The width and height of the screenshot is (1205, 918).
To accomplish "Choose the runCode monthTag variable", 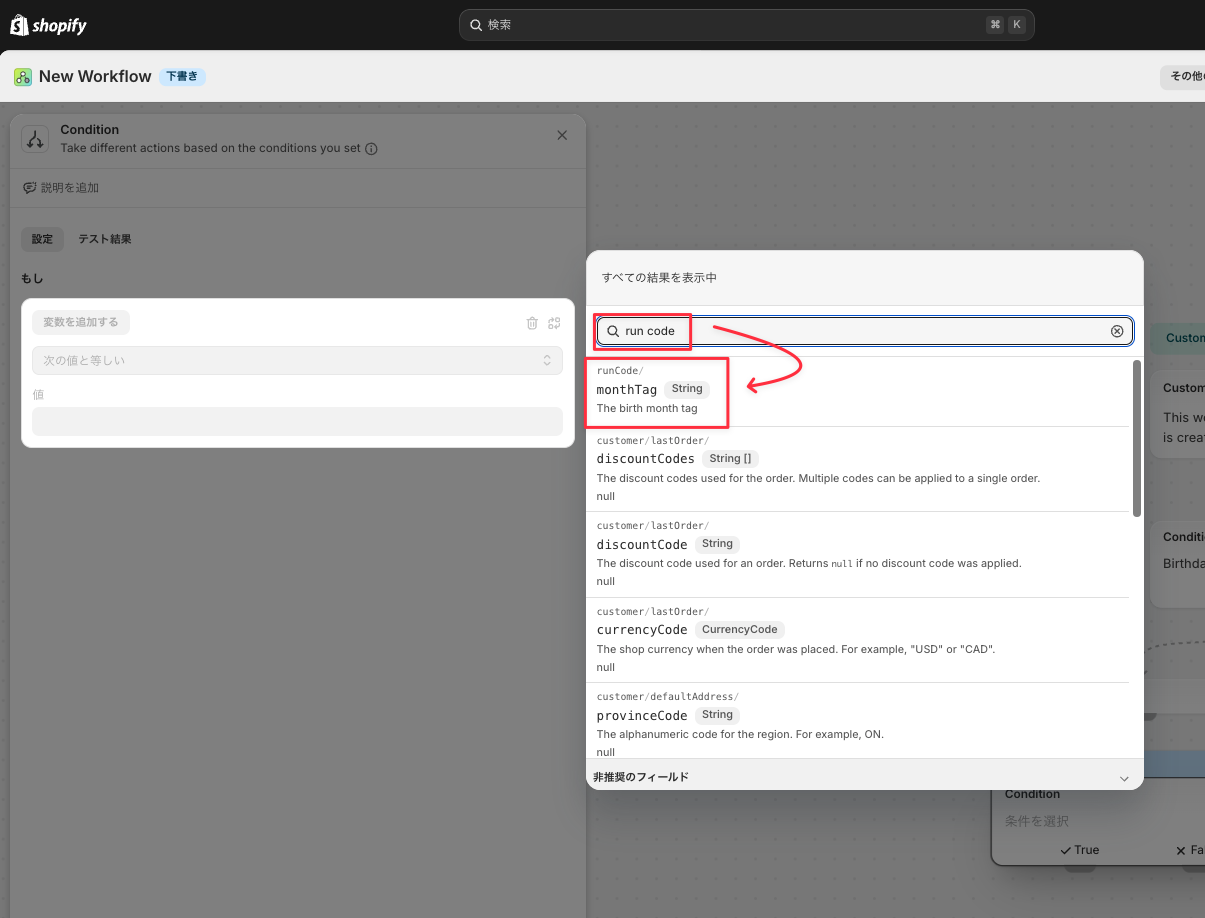I will (x=858, y=390).
